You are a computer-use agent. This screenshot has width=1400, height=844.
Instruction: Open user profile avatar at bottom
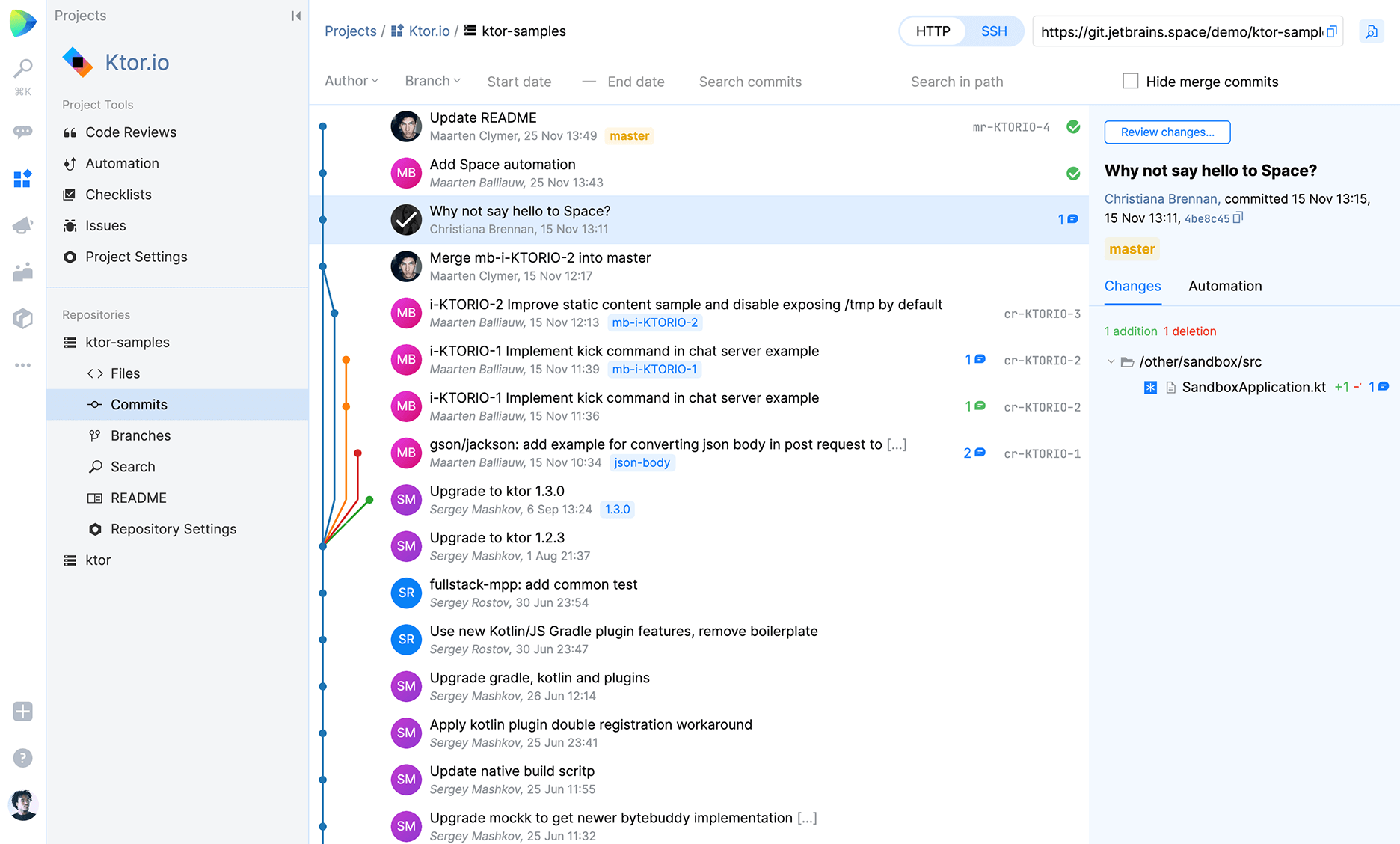click(23, 805)
